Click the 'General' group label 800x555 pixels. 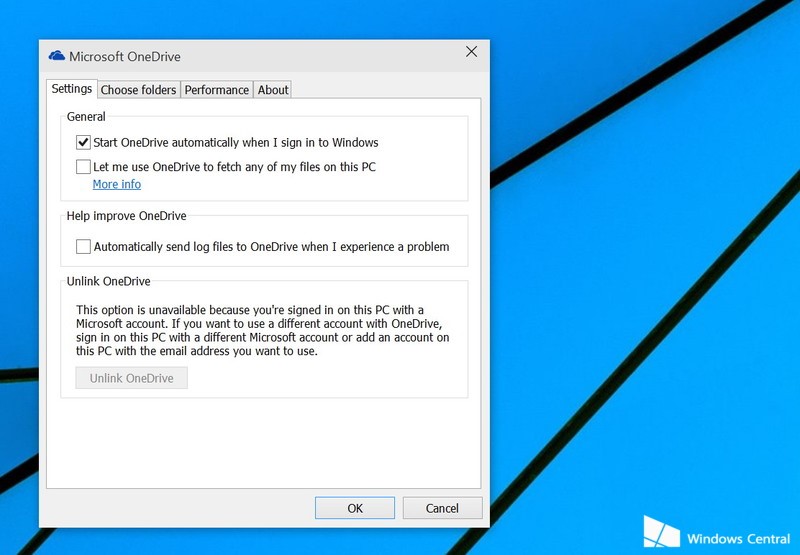pyautogui.click(x=86, y=116)
